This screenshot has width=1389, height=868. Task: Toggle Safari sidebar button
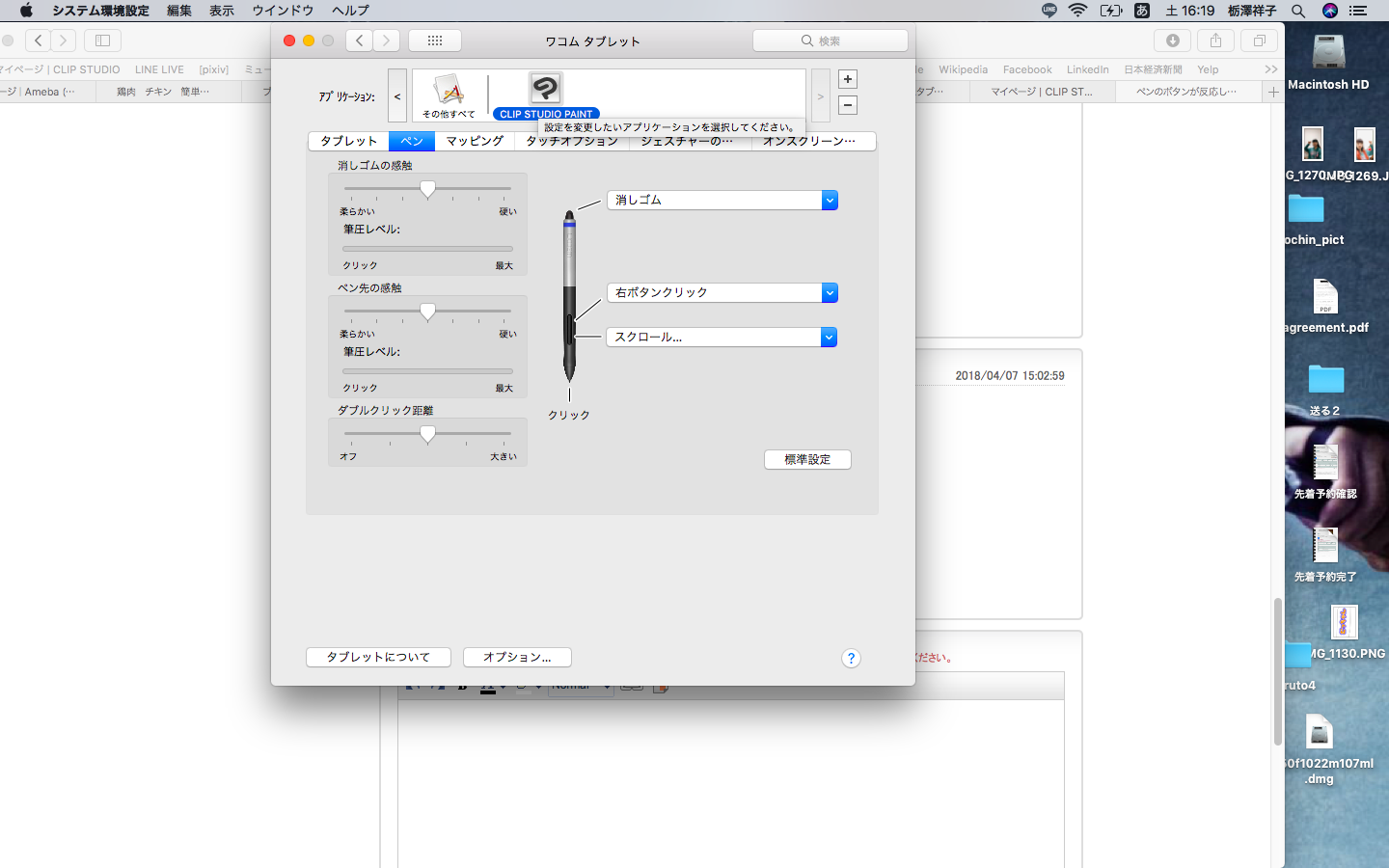[x=102, y=41]
